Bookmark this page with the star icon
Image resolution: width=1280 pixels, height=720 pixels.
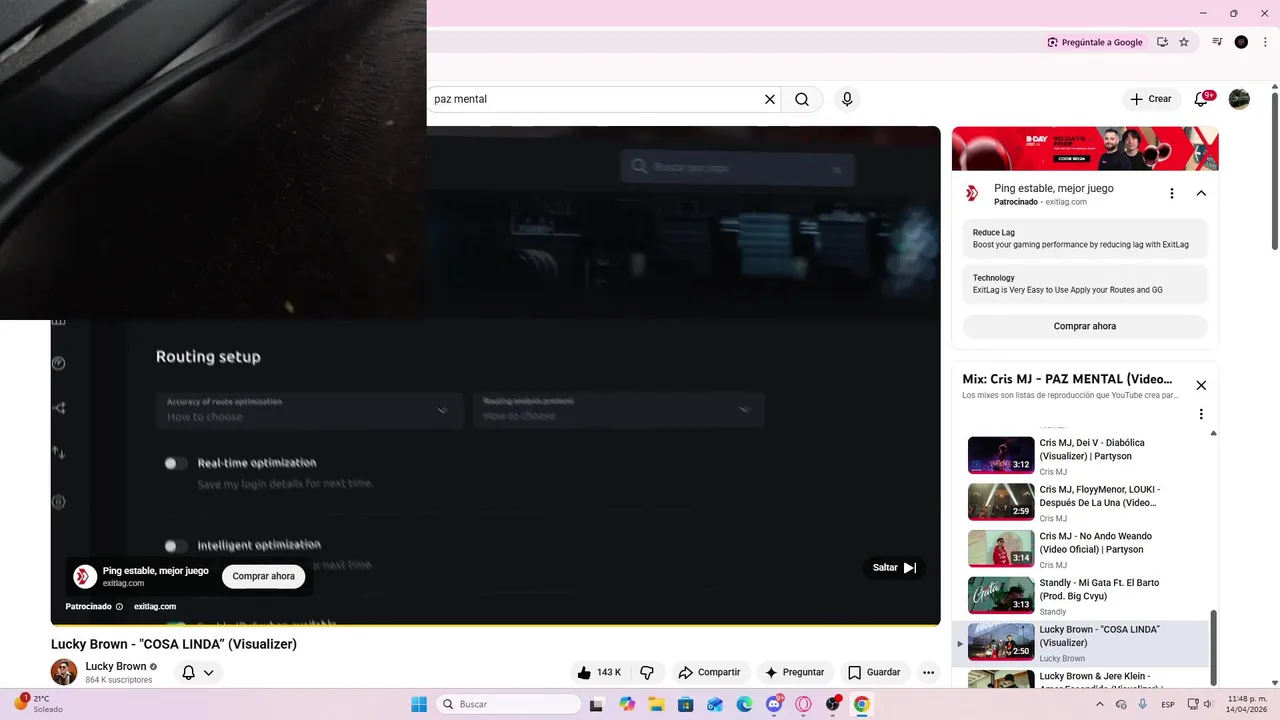tap(1184, 42)
